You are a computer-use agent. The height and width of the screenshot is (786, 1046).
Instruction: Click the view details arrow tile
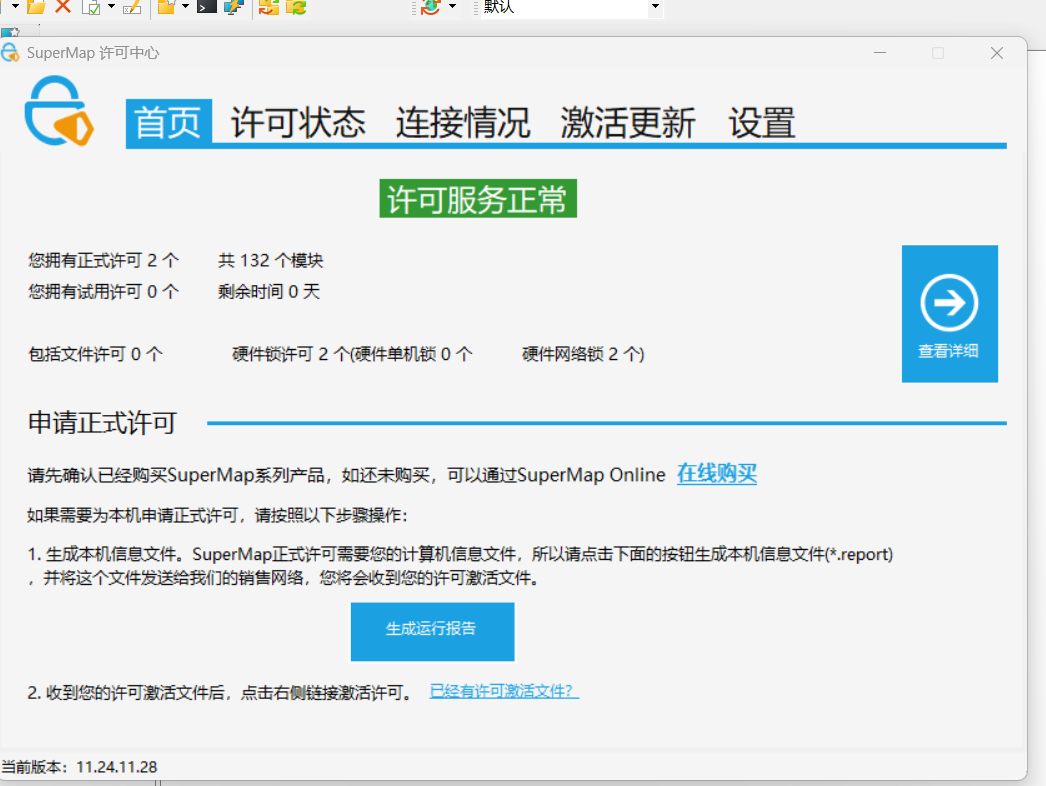[x=949, y=314]
